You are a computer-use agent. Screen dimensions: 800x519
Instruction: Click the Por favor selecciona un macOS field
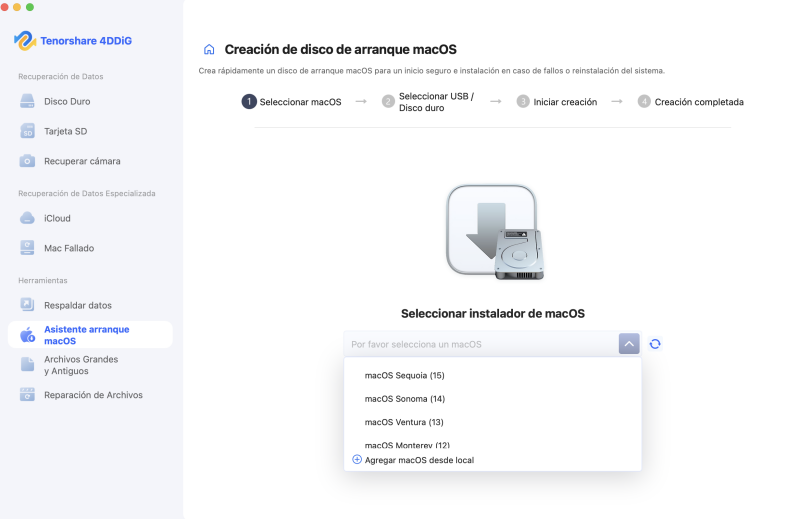480,344
